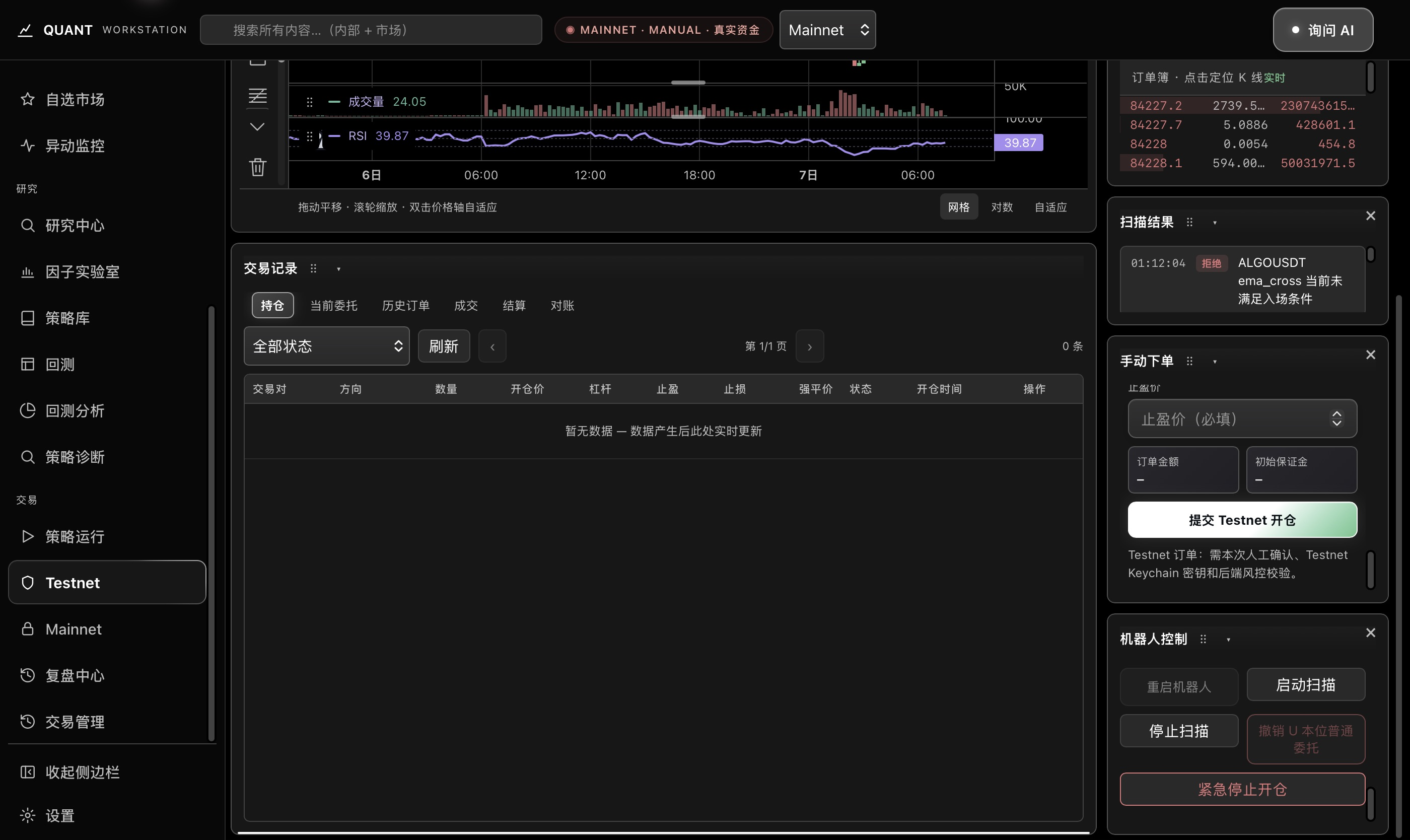The width and height of the screenshot is (1410, 840).
Task: Click the chart drawing lines tool icon
Action: click(257, 96)
